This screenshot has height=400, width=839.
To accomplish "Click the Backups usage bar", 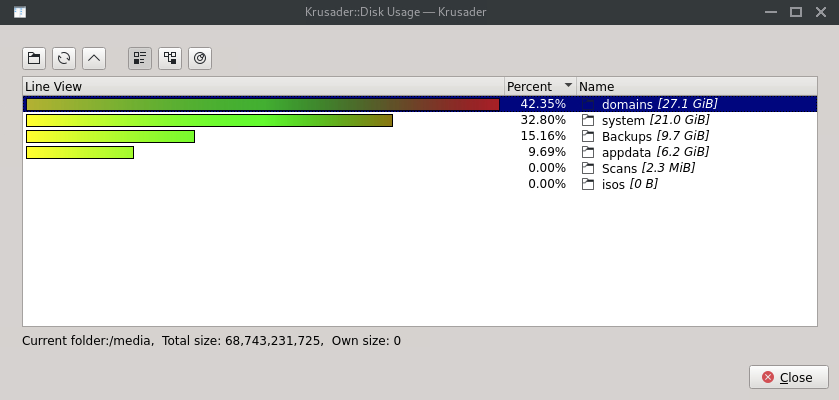I will tap(110, 136).
